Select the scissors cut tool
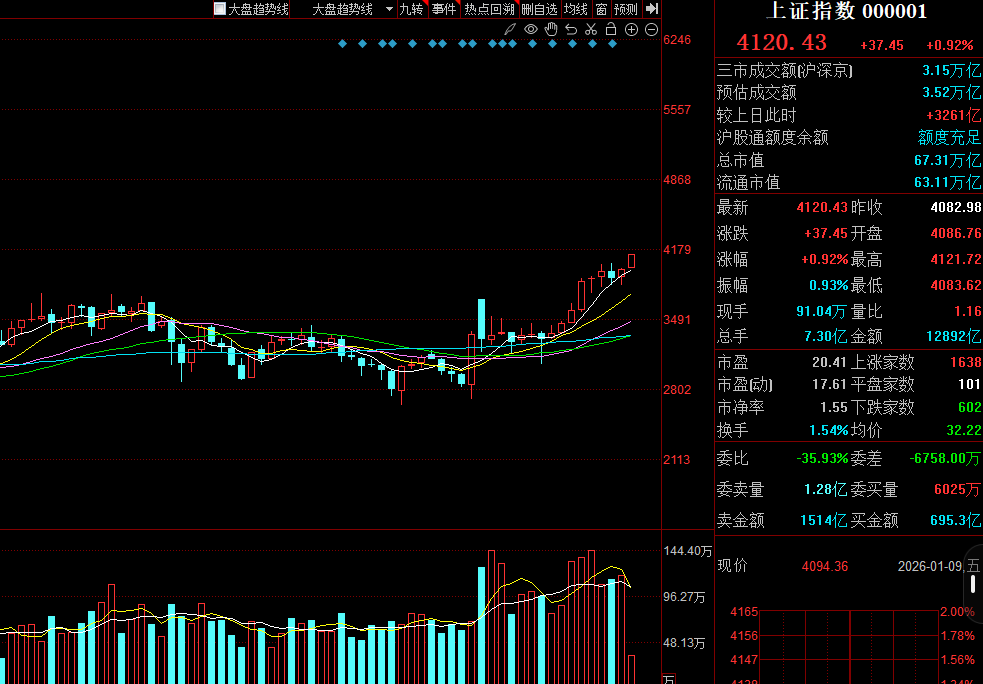The image size is (983, 684). [x=591, y=29]
